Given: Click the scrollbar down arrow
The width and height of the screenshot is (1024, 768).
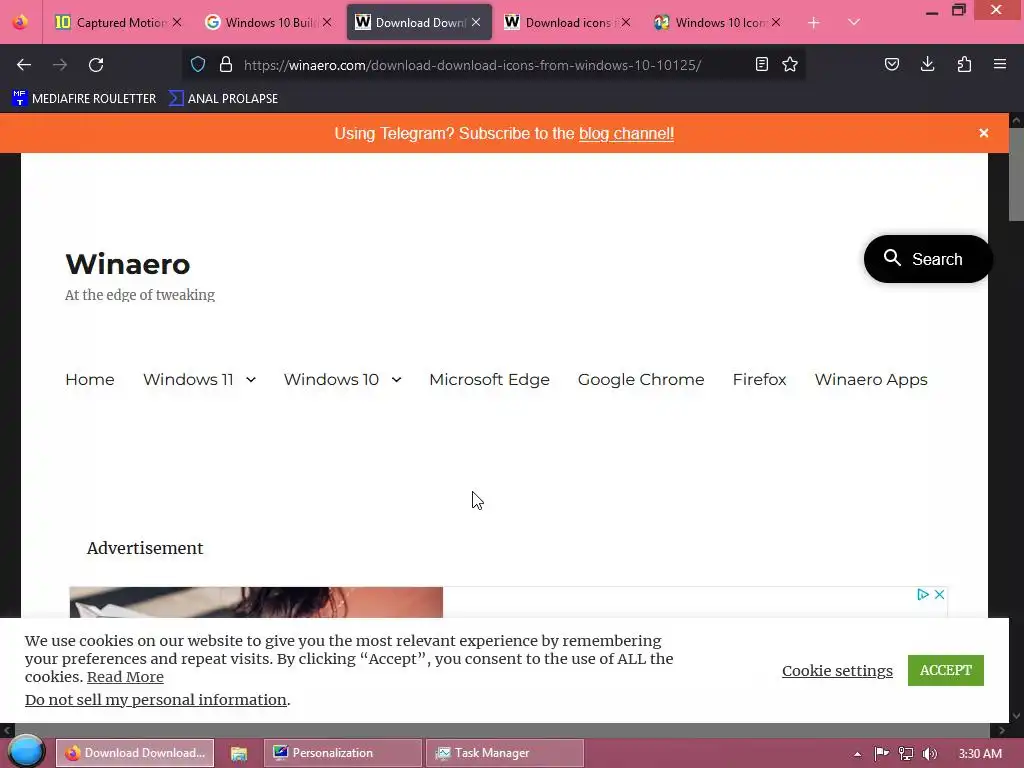Looking at the screenshot, I should [x=1016, y=716].
